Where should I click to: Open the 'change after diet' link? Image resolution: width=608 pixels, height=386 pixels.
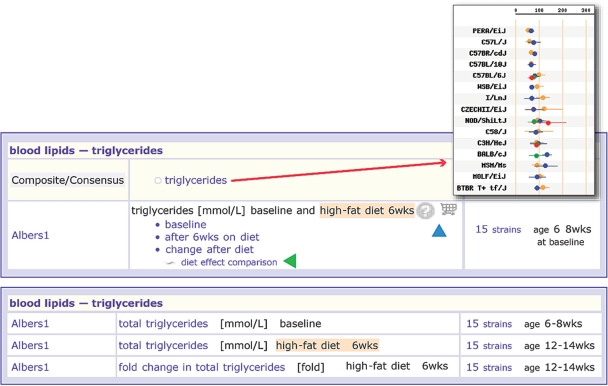click(x=209, y=249)
